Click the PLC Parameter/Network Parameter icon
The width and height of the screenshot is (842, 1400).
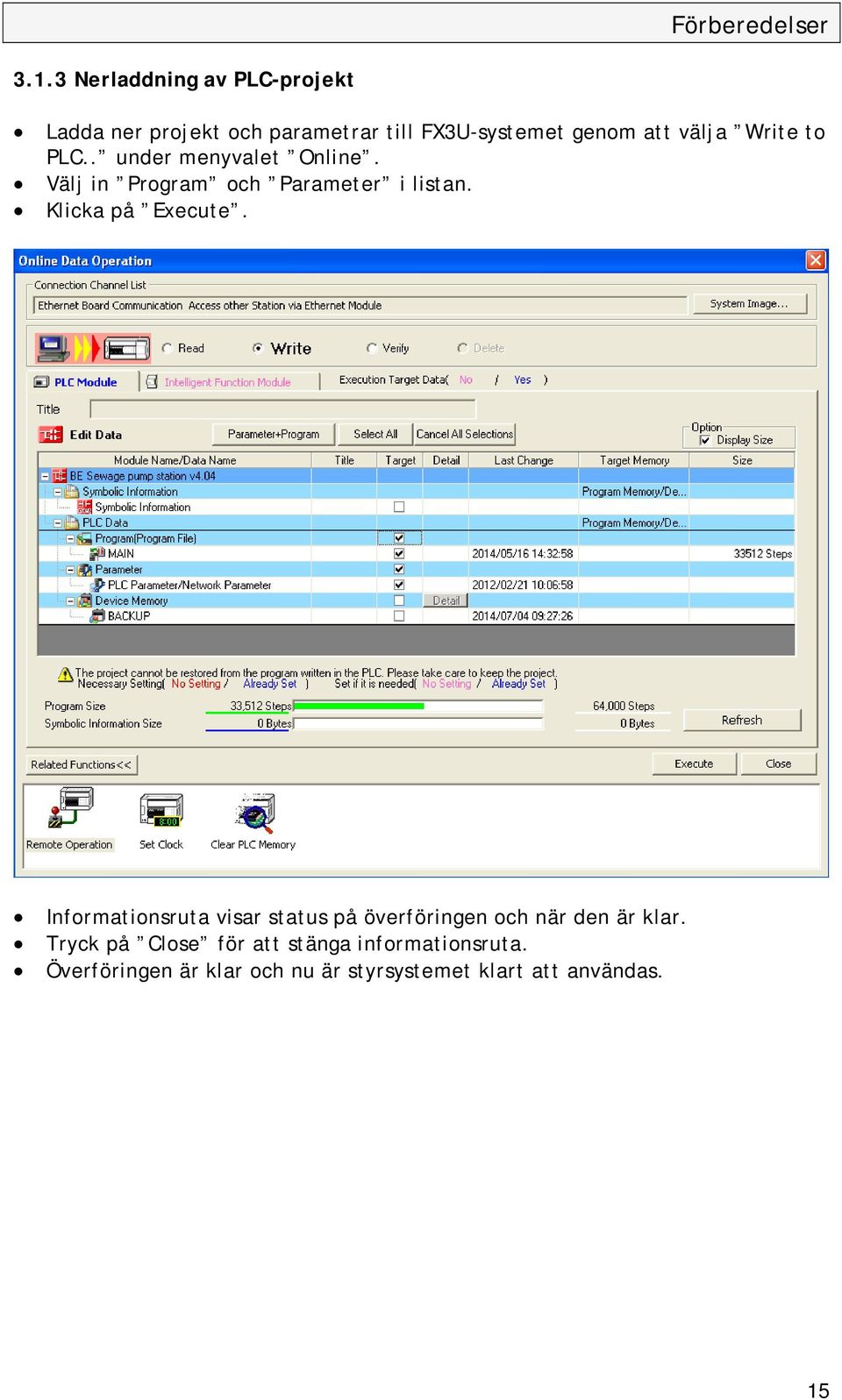point(98,585)
